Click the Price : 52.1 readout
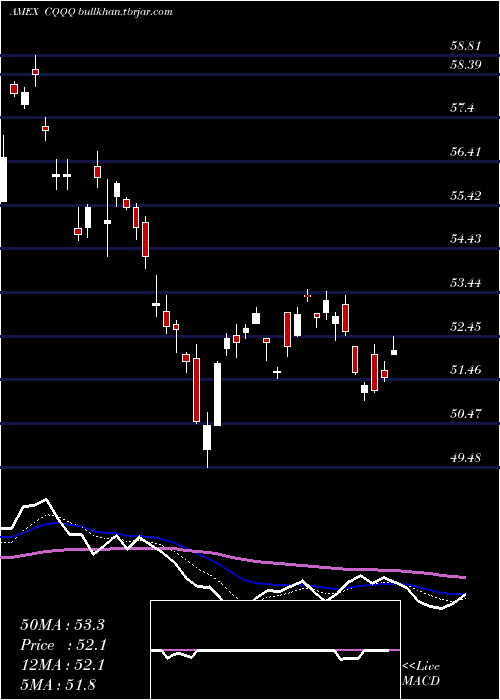500x700 pixels. (x=62, y=645)
